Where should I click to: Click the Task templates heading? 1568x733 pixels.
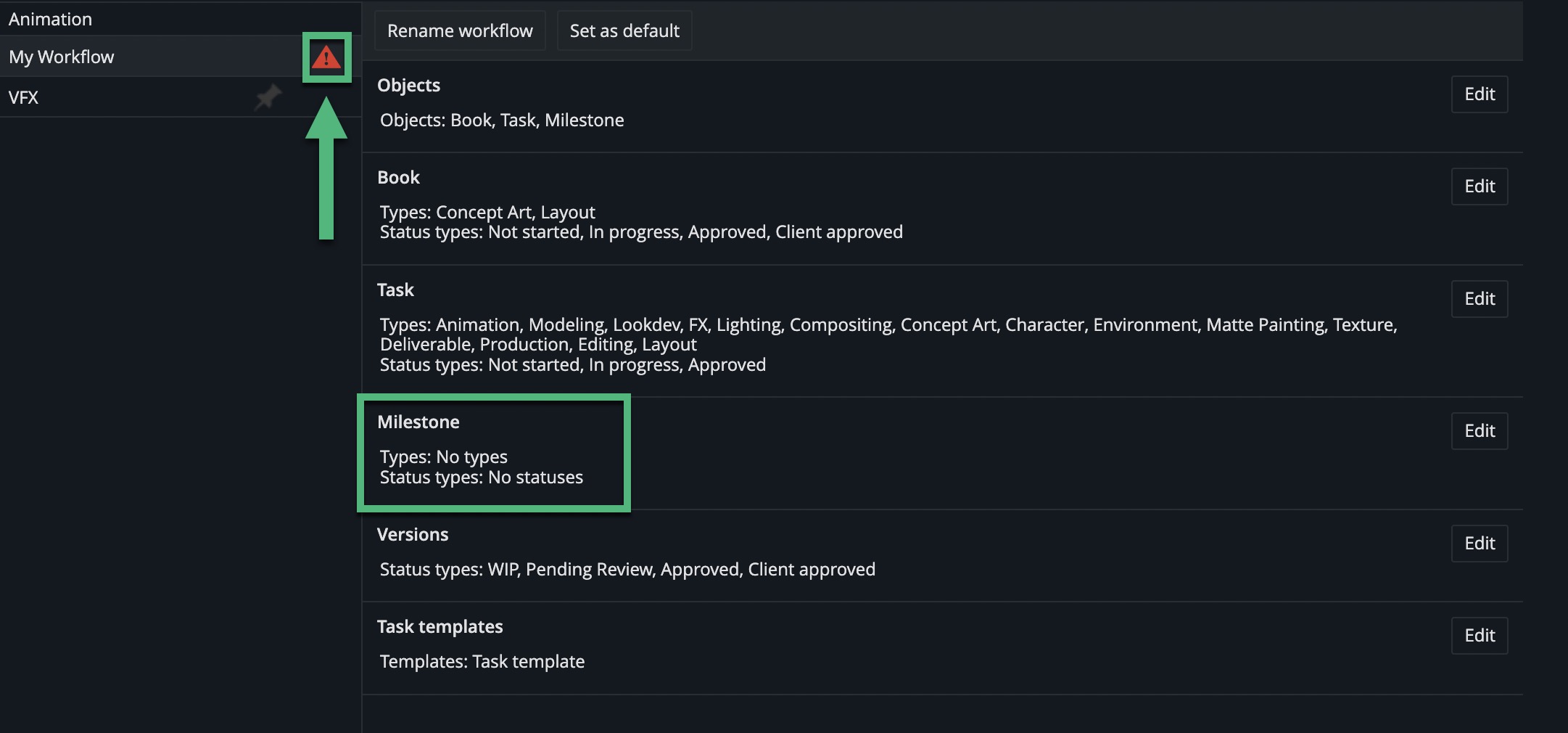pos(440,627)
